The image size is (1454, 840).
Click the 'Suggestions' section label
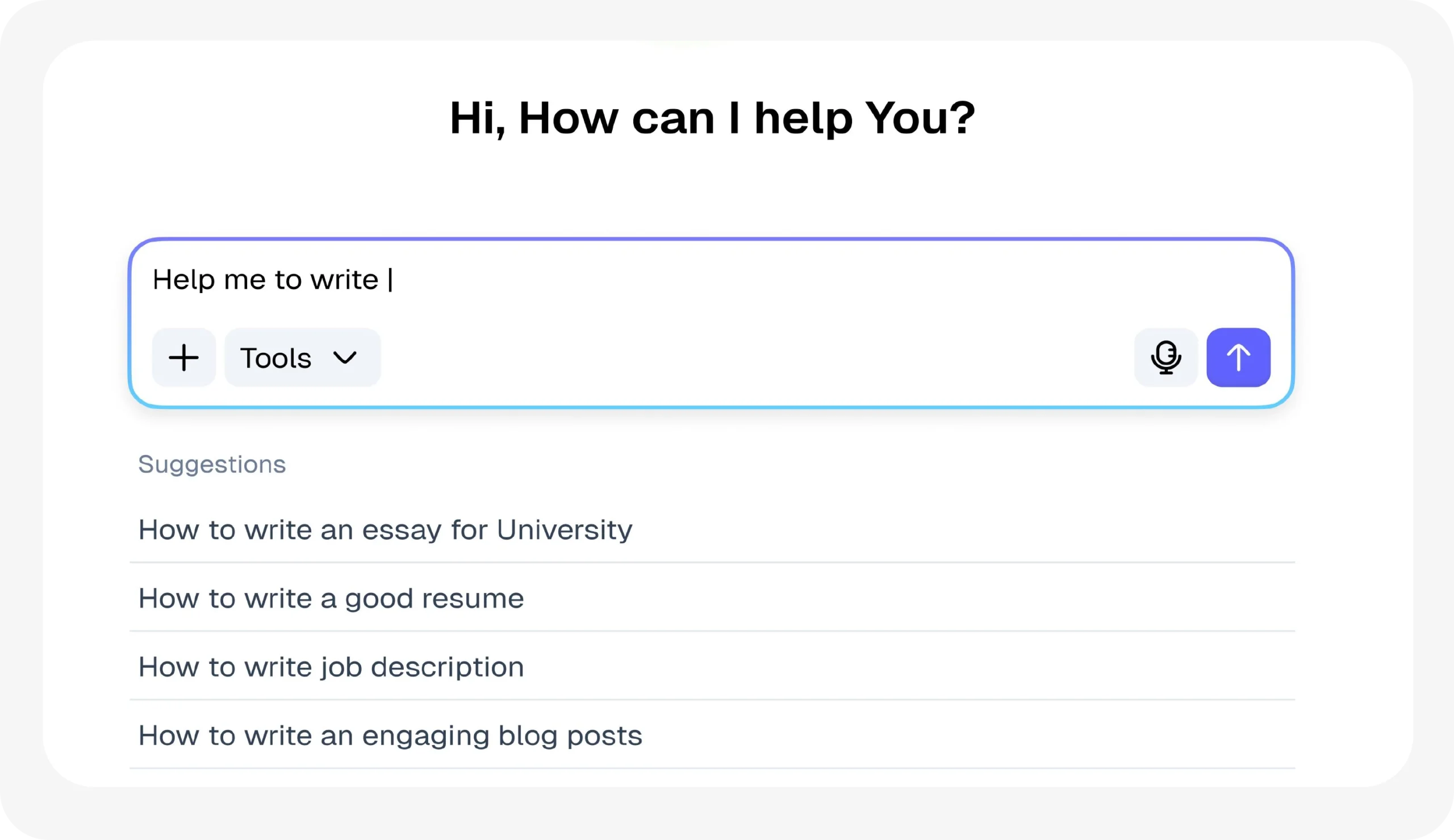click(x=212, y=465)
